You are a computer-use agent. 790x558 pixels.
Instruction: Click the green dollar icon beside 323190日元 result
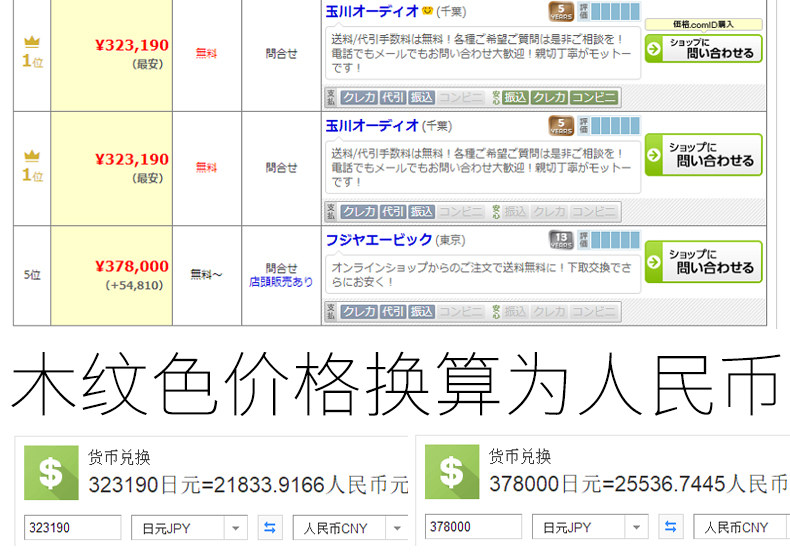pos(51,473)
